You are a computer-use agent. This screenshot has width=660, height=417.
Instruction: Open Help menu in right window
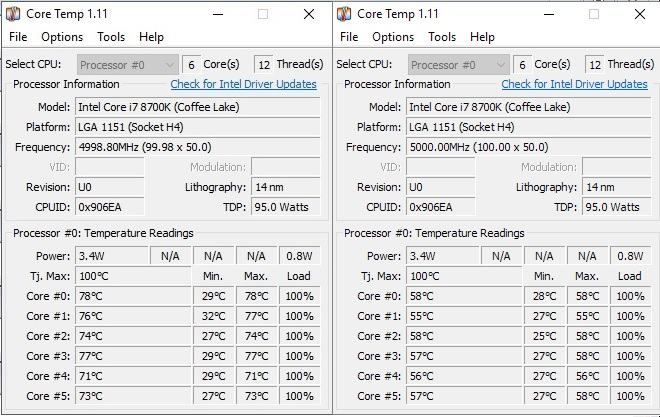(x=482, y=37)
